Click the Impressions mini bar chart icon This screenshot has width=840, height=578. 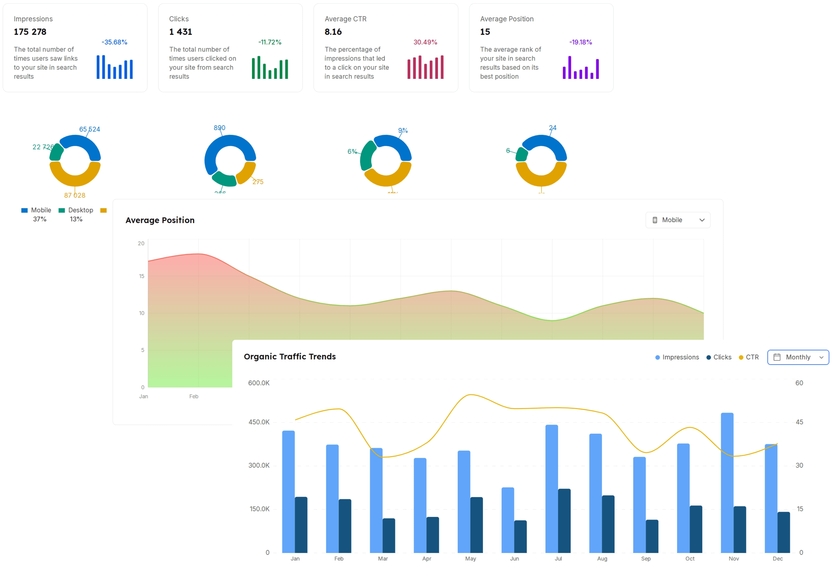pos(115,67)
